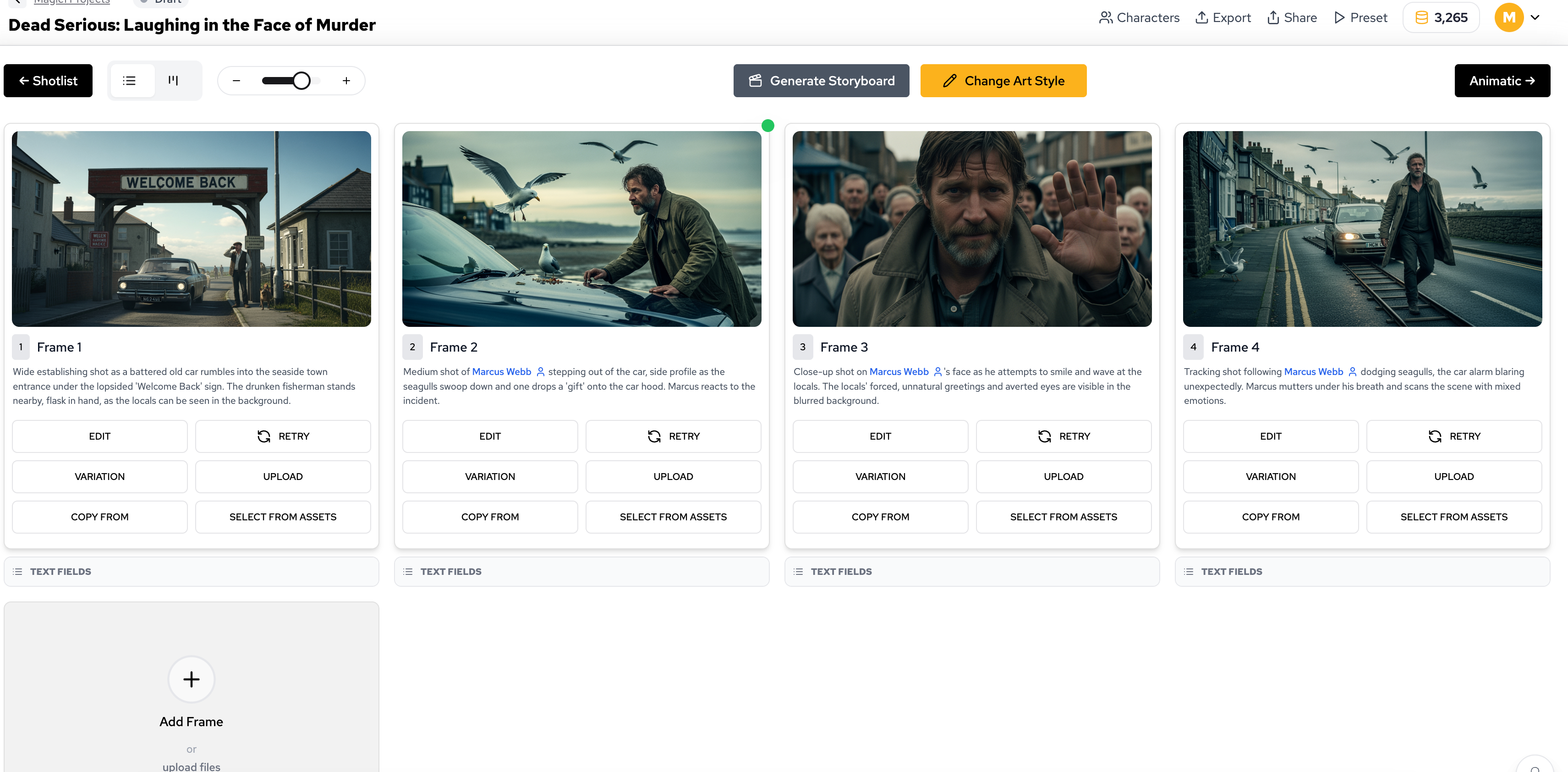Click Generate Storyboard button

[821, 80]
